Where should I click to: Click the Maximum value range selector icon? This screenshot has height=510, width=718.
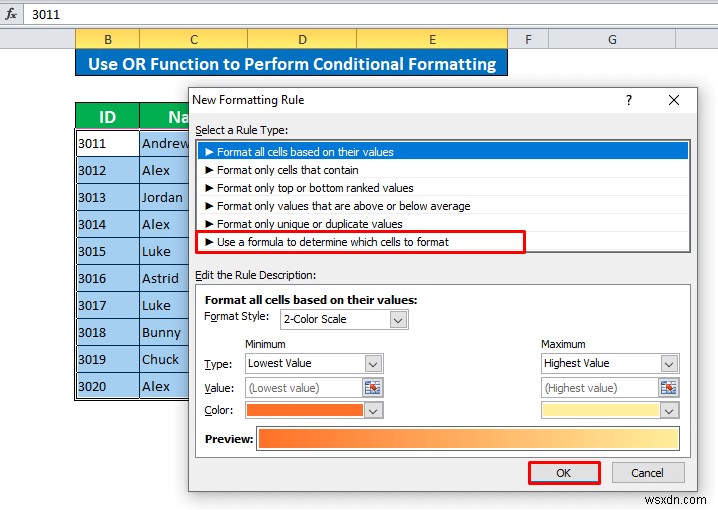(x=668, y=388)
